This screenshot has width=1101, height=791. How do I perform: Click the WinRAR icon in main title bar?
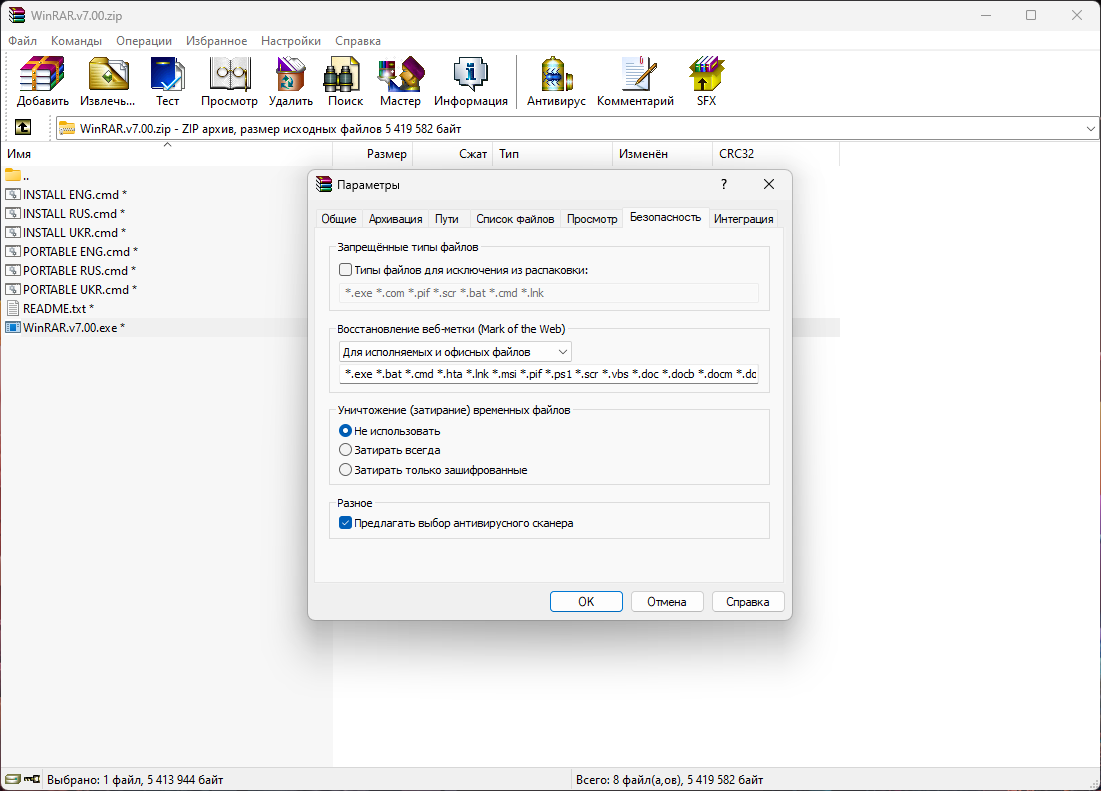coord(16,15)
